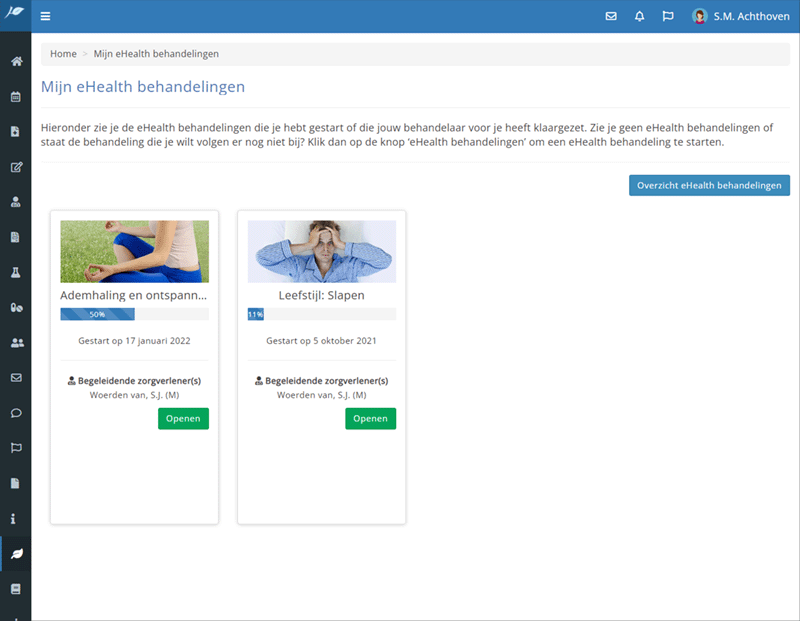Open the envelope messages icon in top bar

click(x=612, y=16)
